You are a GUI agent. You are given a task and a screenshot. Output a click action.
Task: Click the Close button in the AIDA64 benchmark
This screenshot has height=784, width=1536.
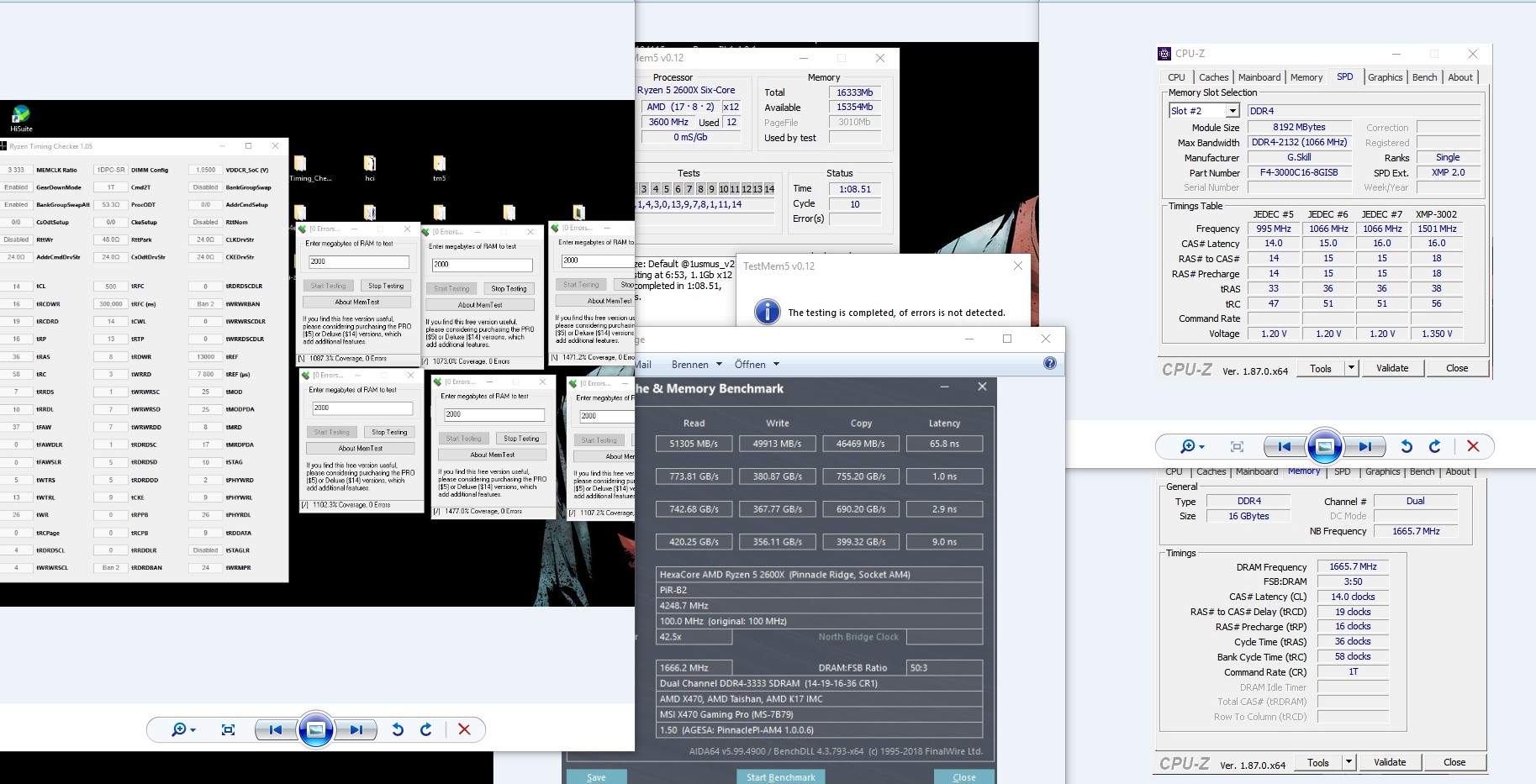(x=964, y=777)
